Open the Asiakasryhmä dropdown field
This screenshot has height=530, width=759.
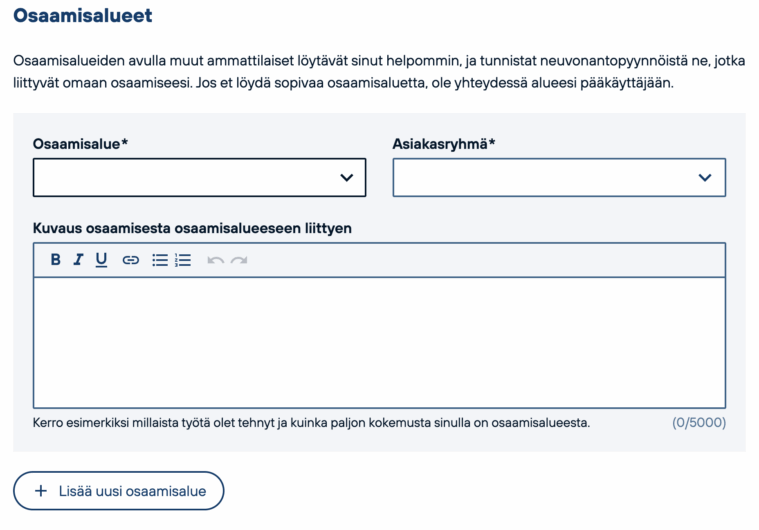[x=559, y=177]
